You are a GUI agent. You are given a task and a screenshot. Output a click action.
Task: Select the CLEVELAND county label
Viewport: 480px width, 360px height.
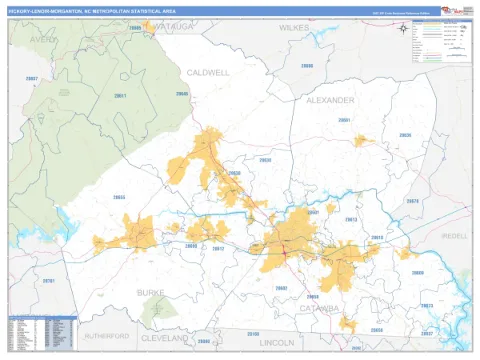(x=165, y=338)
